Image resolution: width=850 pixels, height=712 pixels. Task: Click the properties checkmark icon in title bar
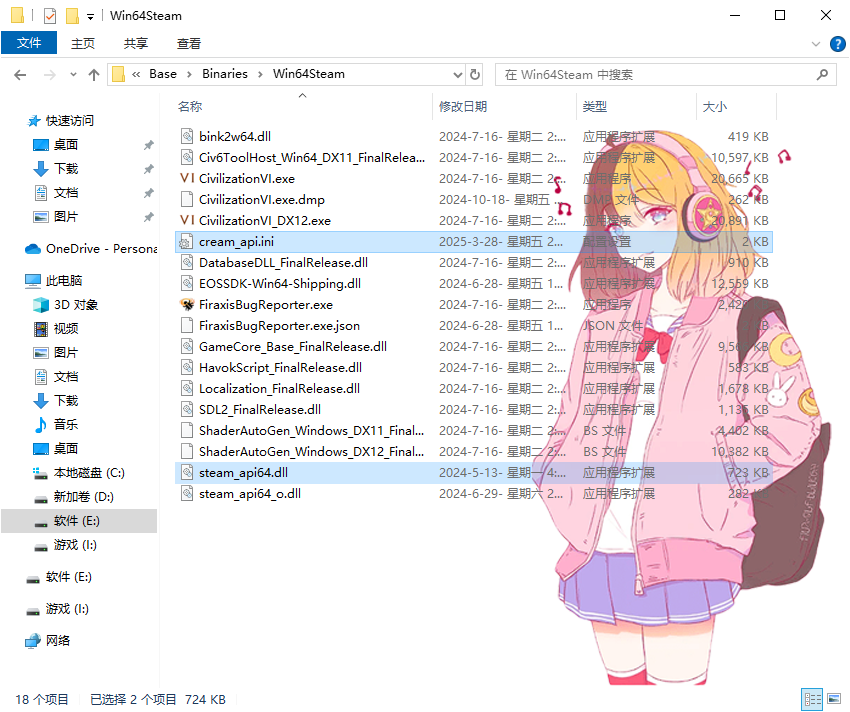point(50,16)
